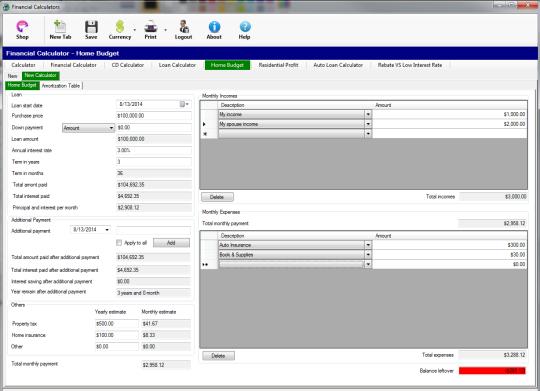Open the My income description dropdown

[368, 114]
